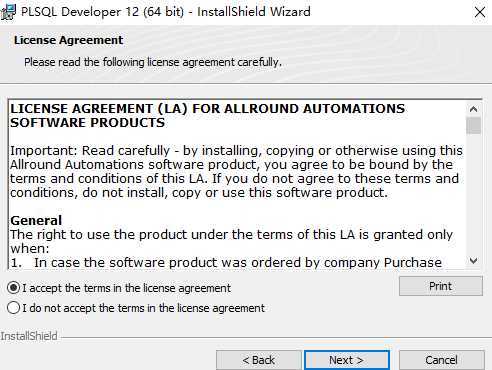Click the 'I accept the terms' label text
The width and height of the screenshot is (492, 370).
pyautogui.click(x=127, y=288)
